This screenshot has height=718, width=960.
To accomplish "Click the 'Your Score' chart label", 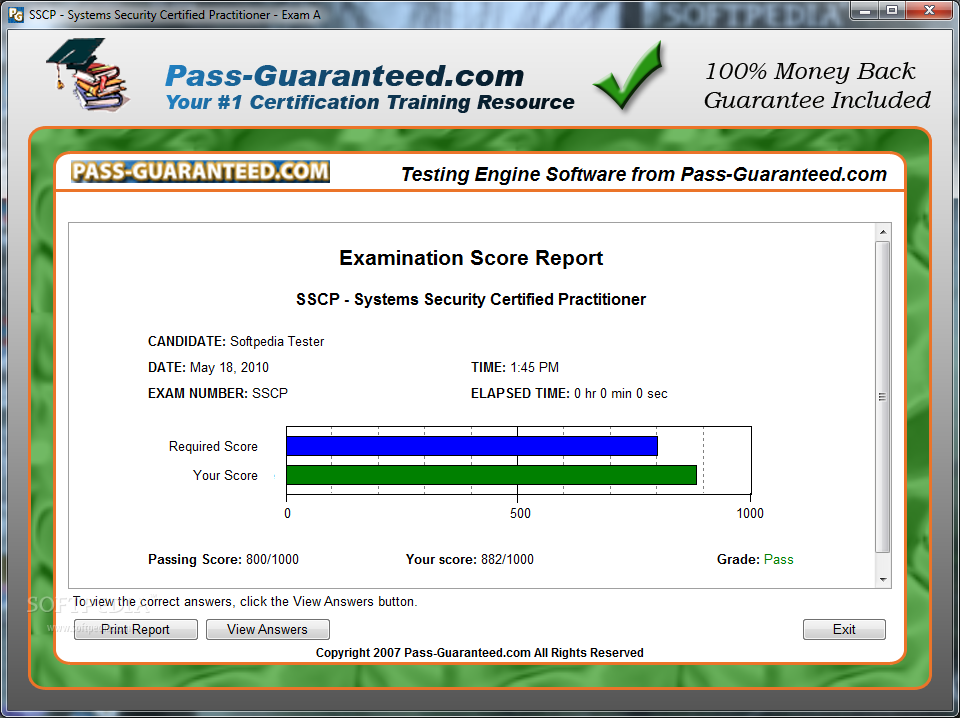I will [225, 475].
